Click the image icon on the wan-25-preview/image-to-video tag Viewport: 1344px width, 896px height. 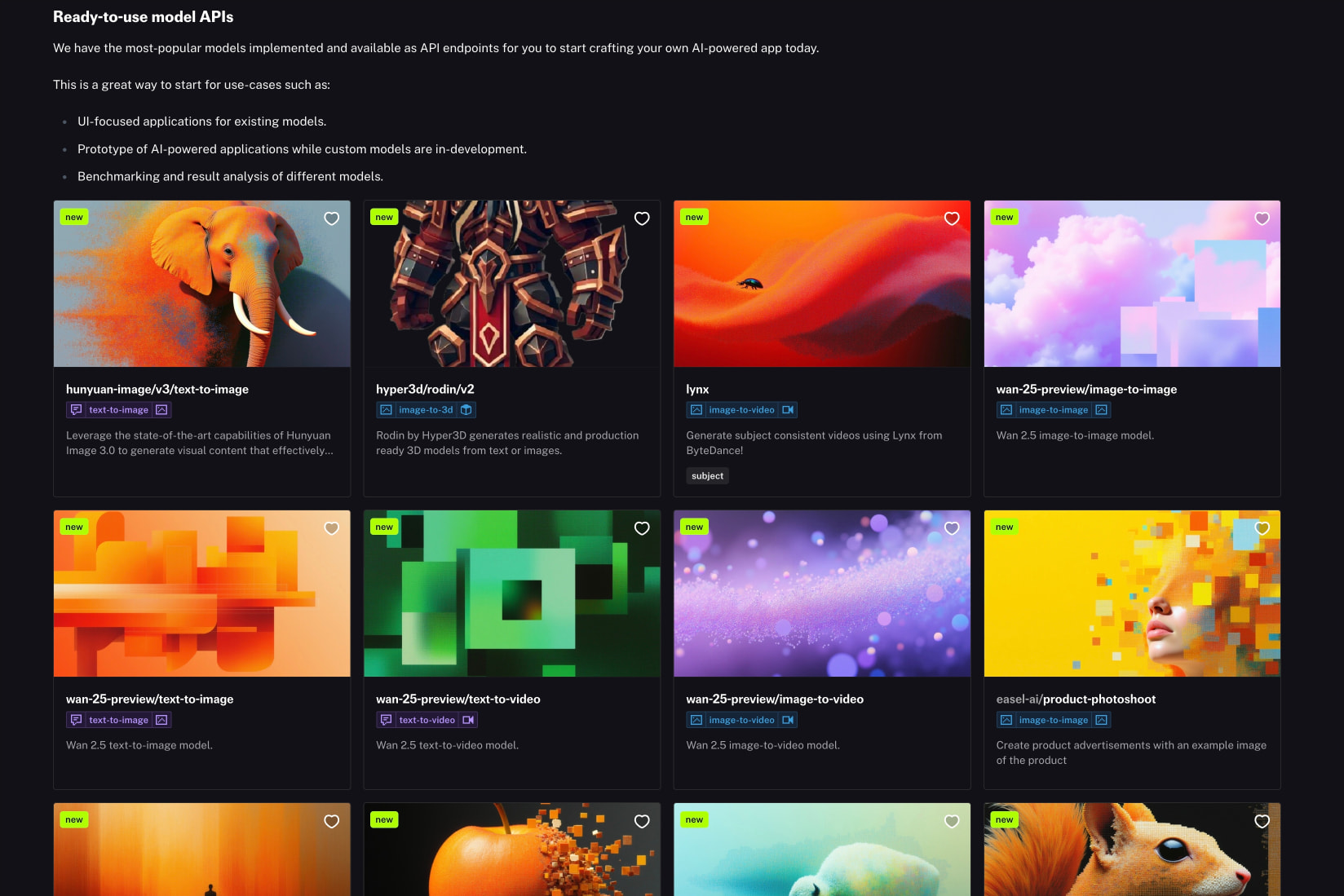(x=696, y=720)
